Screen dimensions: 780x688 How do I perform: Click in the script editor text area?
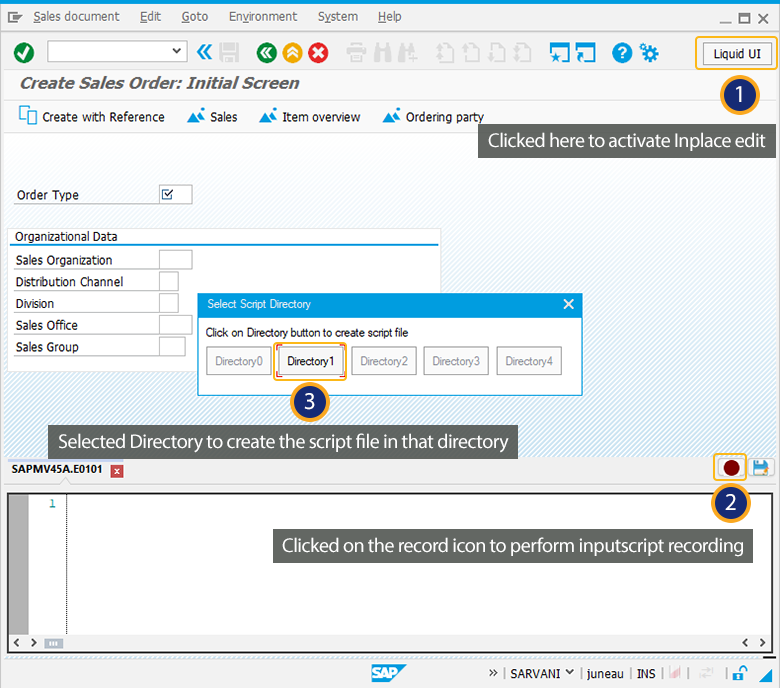tap(418, 565)
